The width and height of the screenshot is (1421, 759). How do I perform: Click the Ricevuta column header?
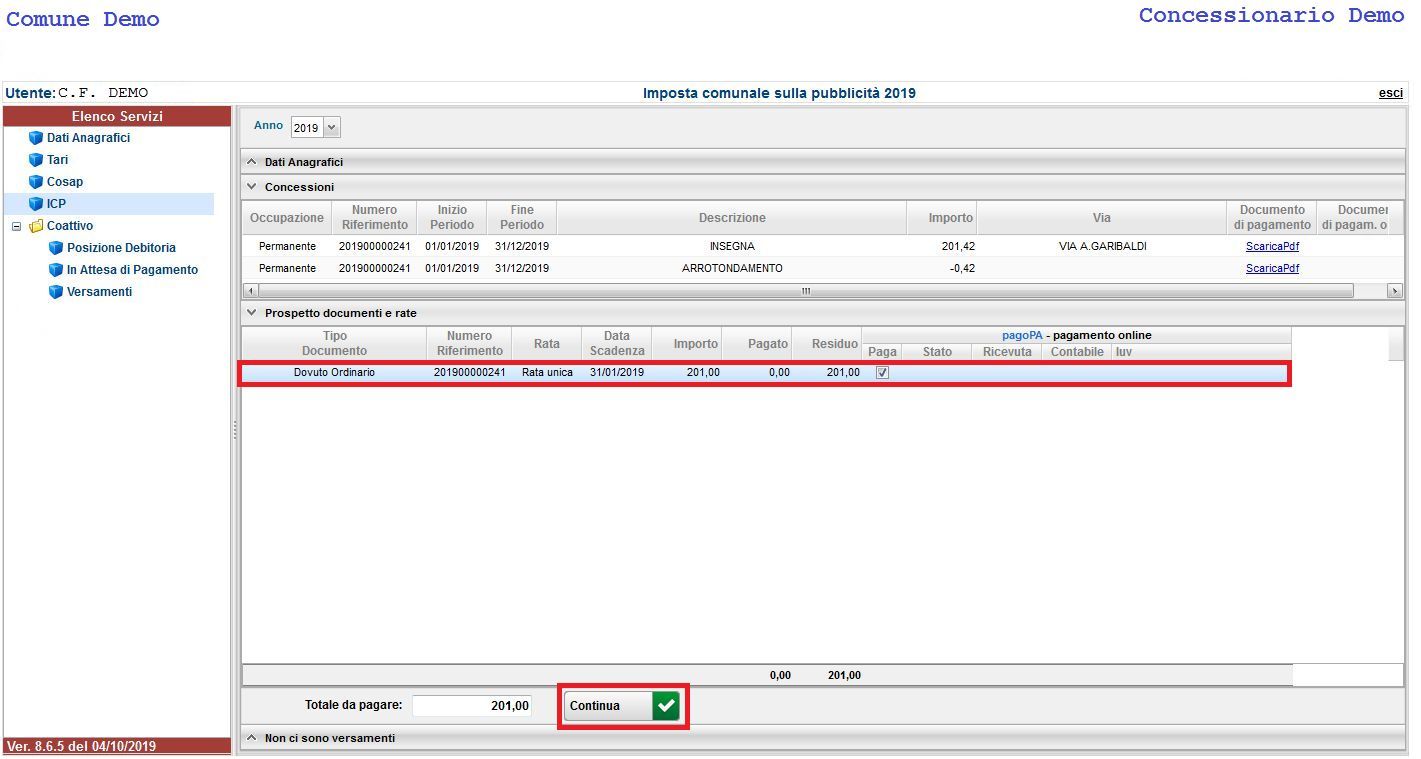click(1007, 352)
